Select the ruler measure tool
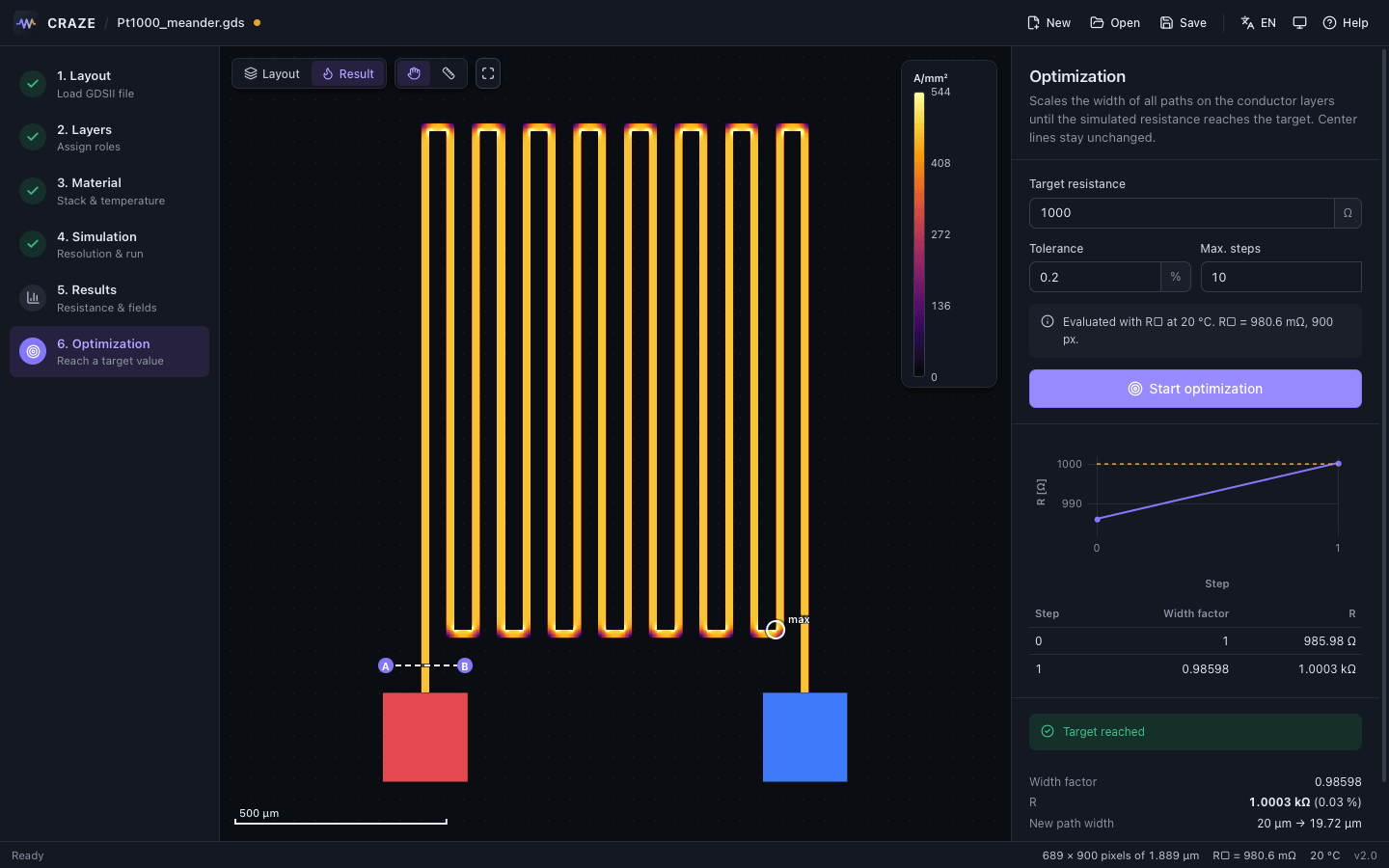This screenshot has height=868, width=1389. point(449,73)
